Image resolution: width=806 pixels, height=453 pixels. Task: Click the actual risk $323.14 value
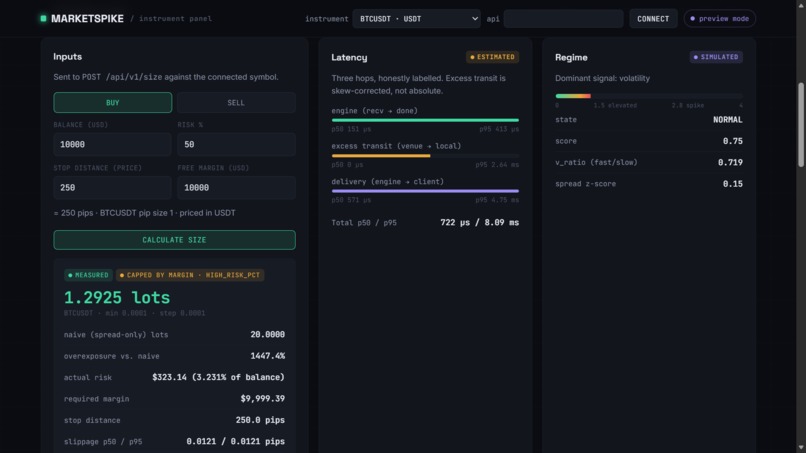click(x=218, y=377)
